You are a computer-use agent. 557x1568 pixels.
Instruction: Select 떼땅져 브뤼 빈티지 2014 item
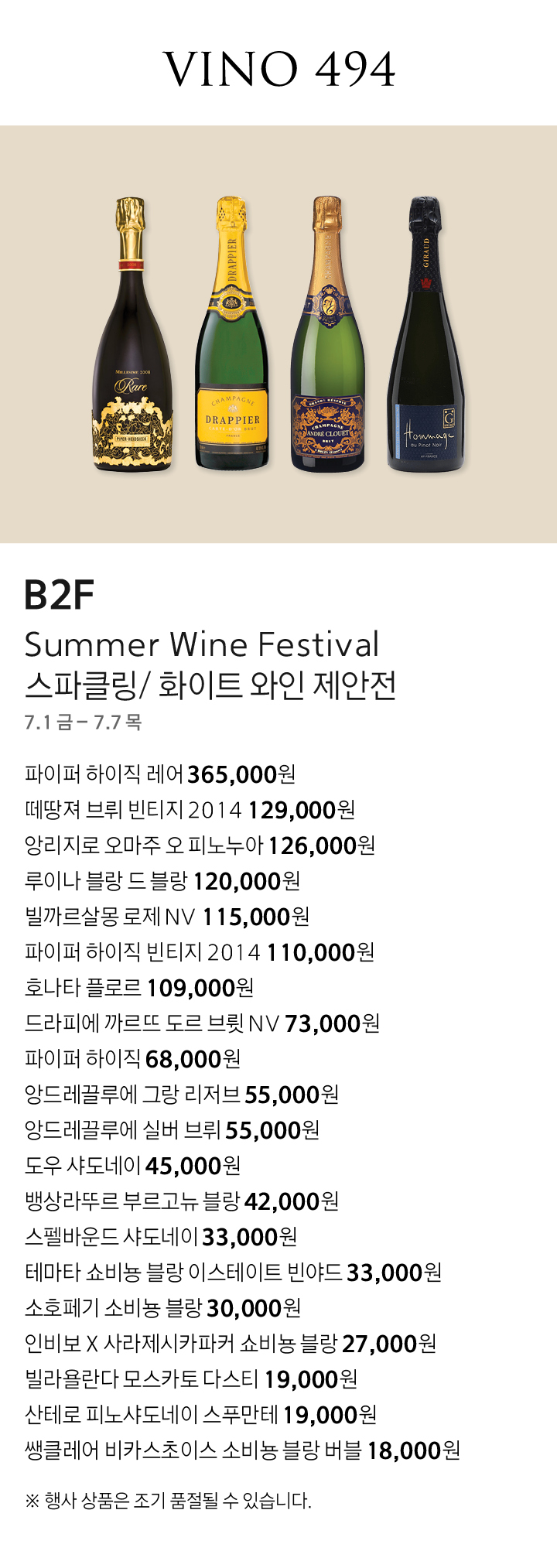pos(190,810)
